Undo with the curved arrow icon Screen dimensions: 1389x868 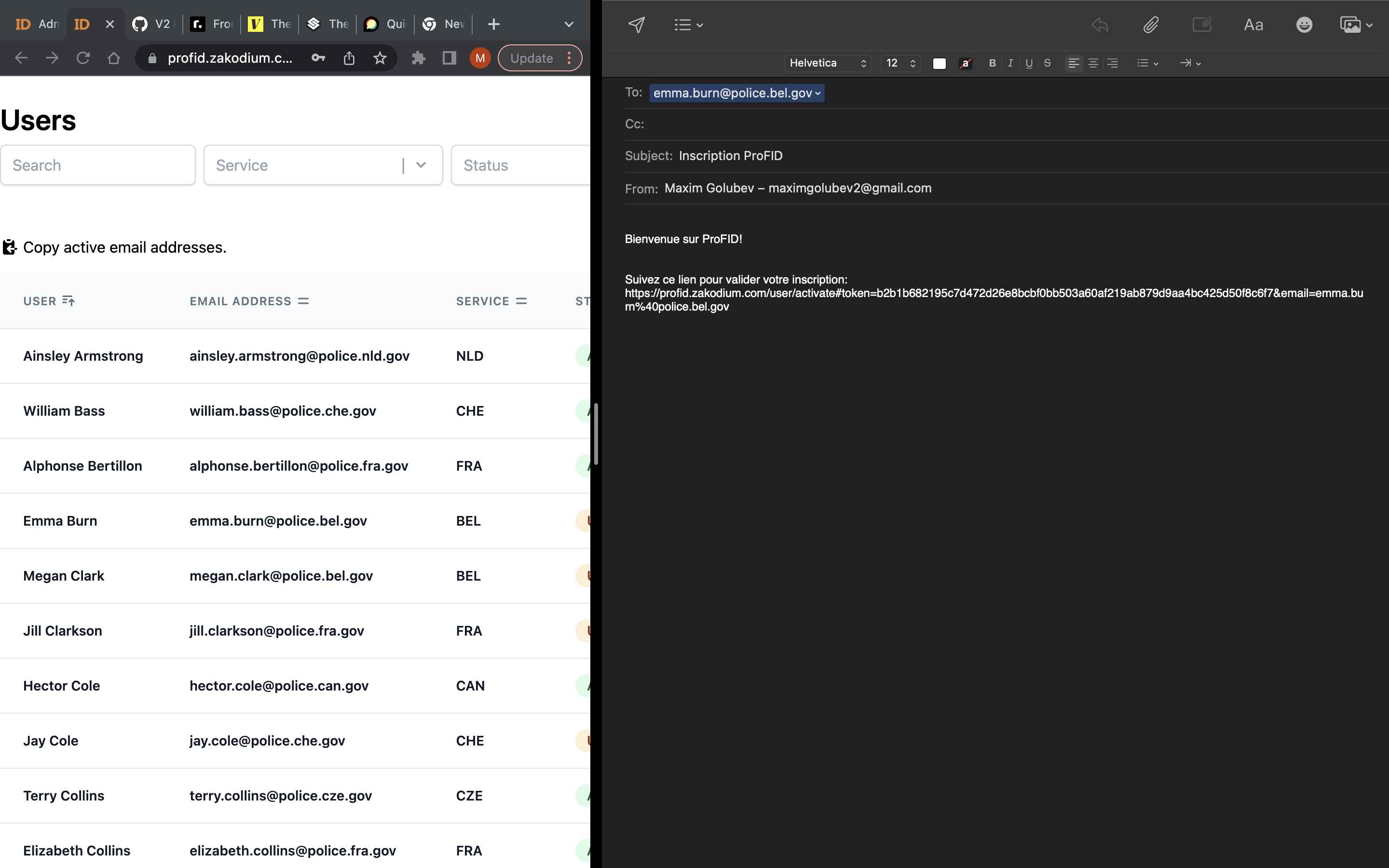point(1099,25)
